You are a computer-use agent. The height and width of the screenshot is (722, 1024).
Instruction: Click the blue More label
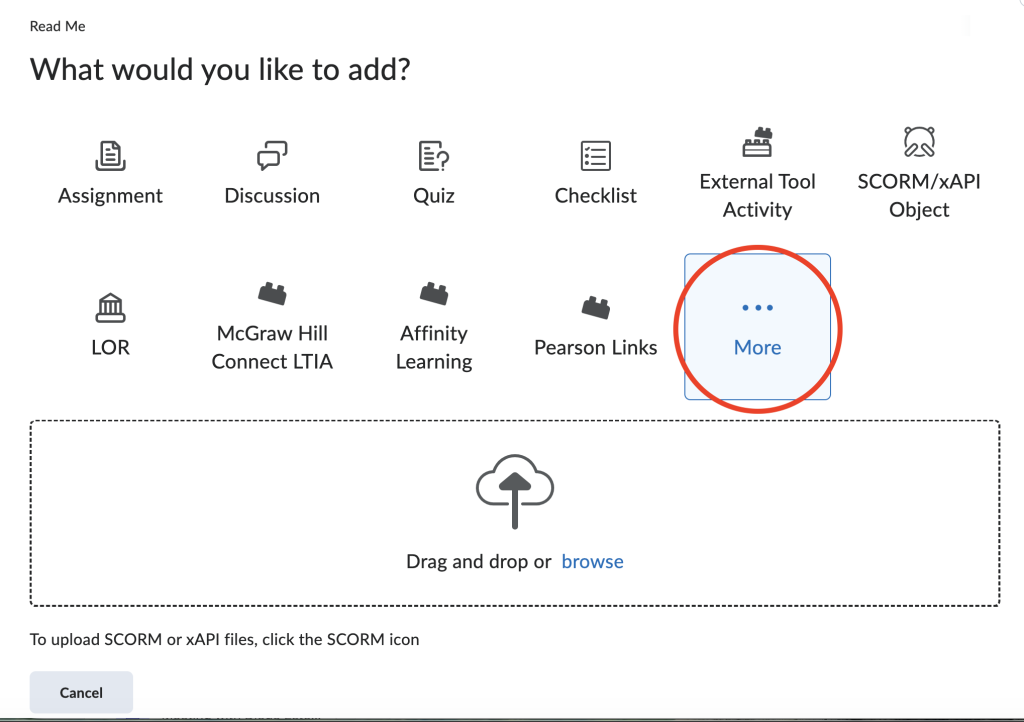coord(758,347)
